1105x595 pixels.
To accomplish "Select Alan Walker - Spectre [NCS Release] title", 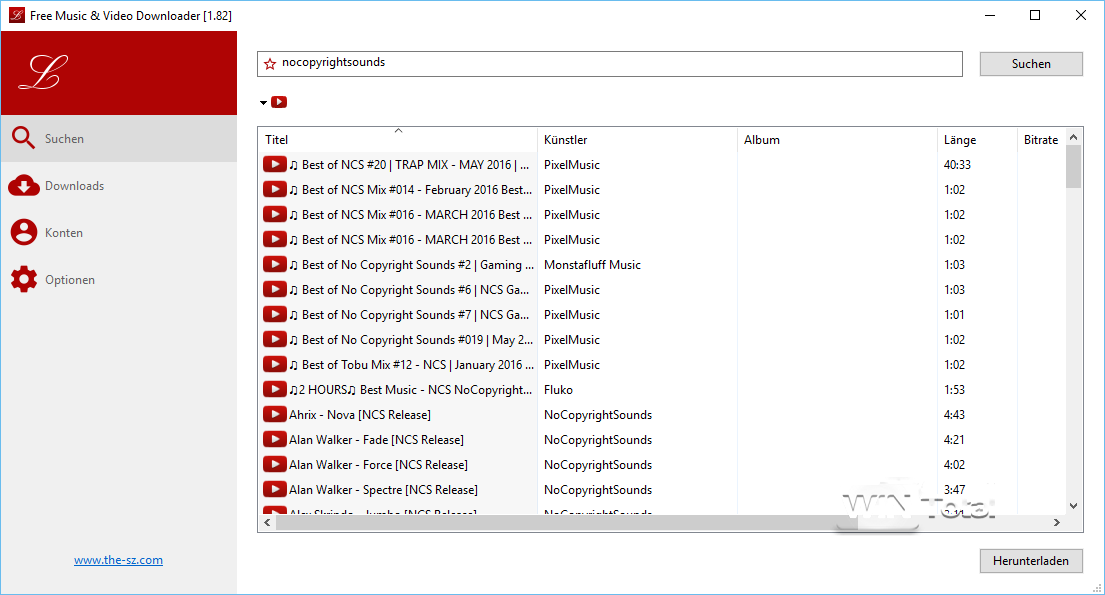I will [x=383, y=490].
